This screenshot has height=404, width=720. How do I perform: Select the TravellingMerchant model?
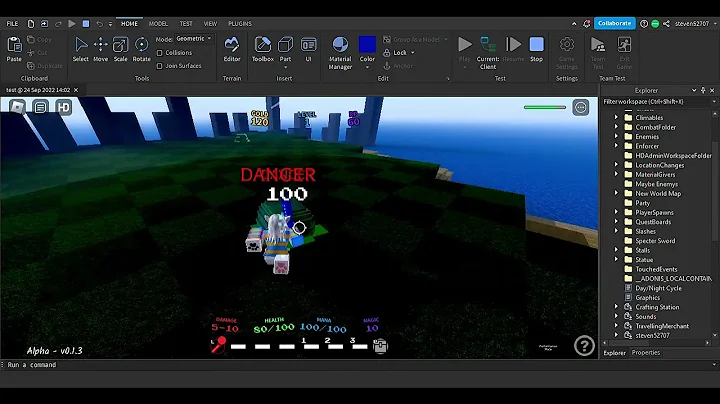(662, 326)
